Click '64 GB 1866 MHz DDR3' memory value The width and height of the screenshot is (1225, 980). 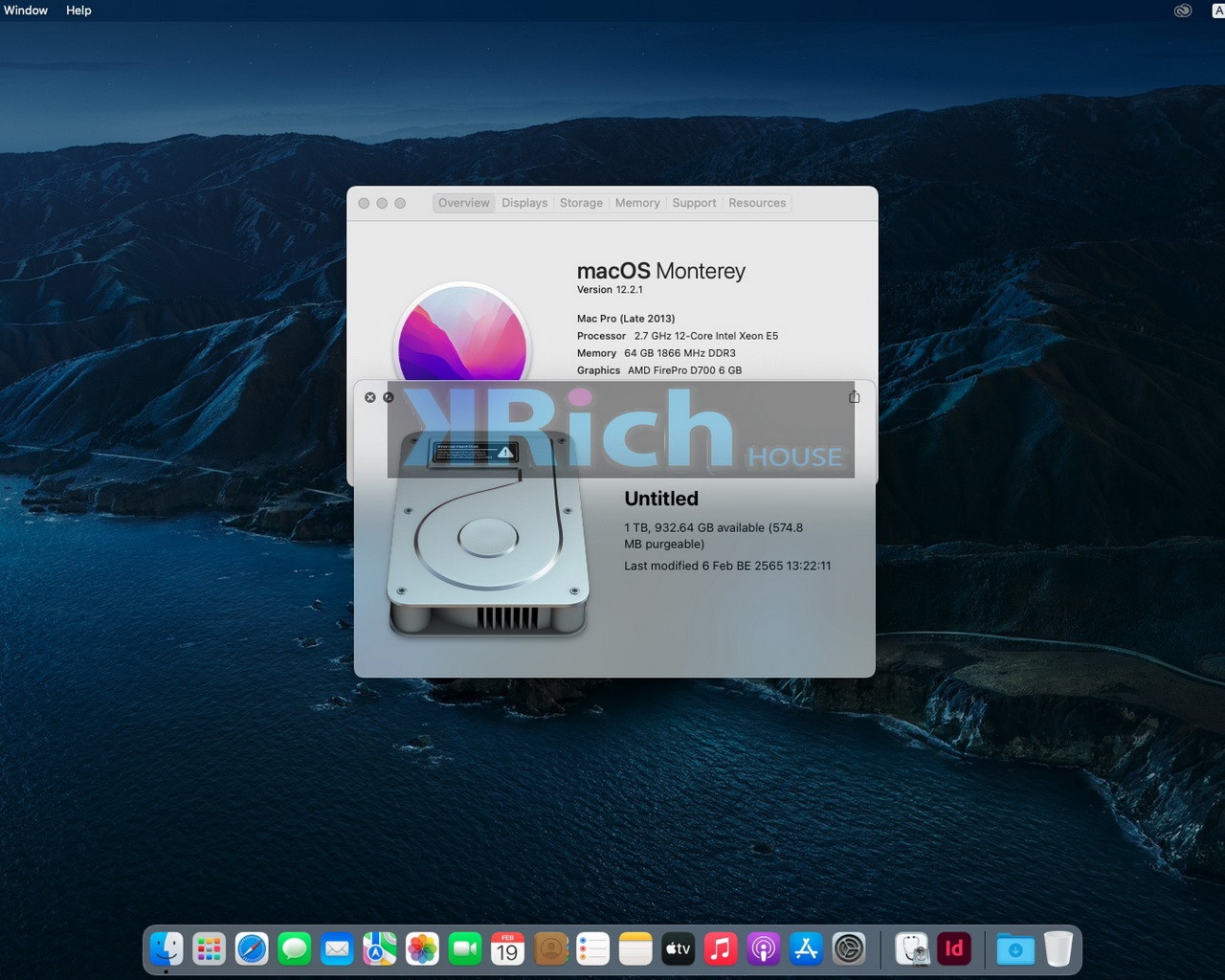point(680,353)
